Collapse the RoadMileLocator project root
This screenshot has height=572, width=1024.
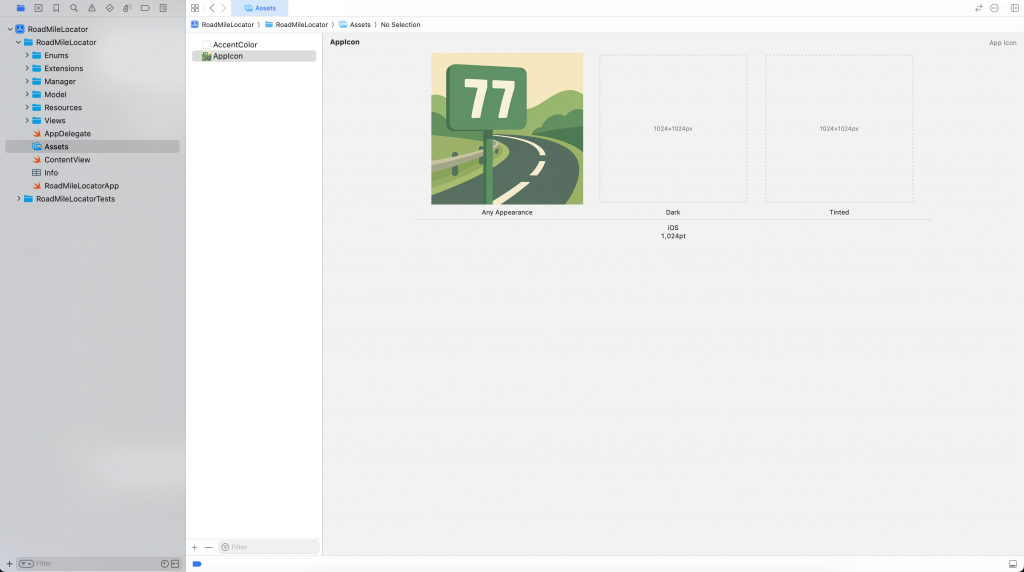[10, 29]
